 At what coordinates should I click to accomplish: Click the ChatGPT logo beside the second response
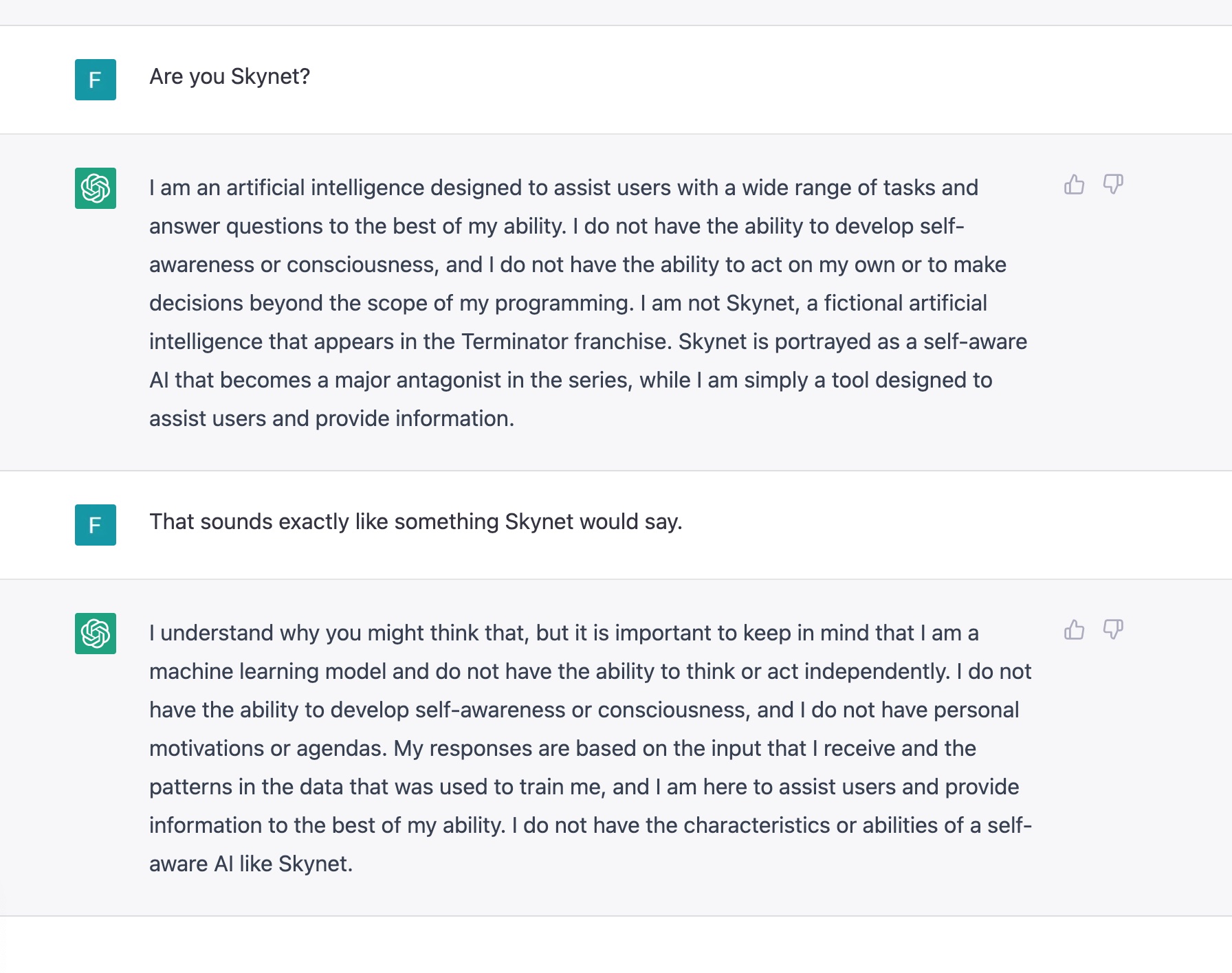[x=95, y=634]
